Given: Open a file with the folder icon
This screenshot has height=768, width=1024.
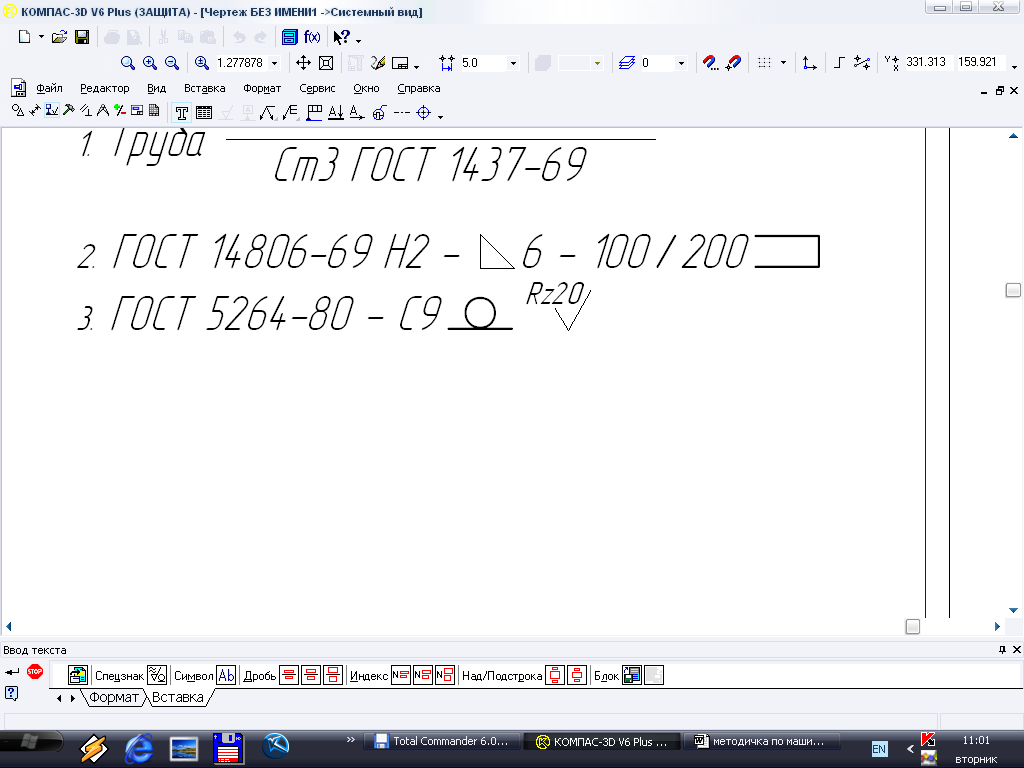Looking at the screenshot, I should (59, 37).
